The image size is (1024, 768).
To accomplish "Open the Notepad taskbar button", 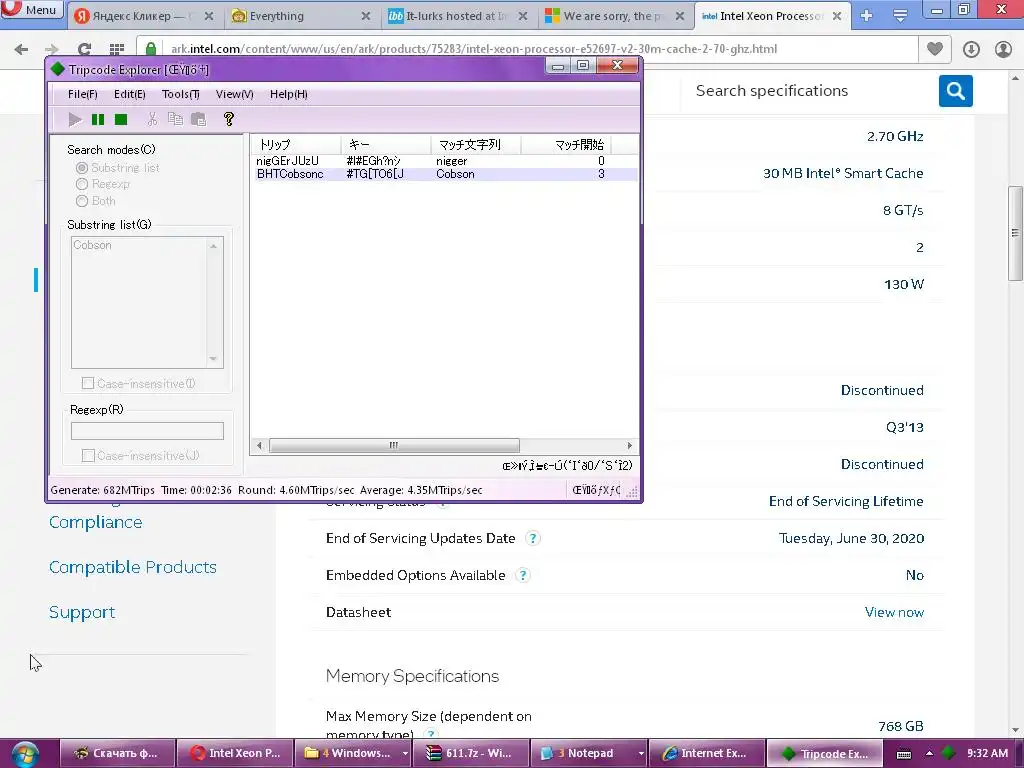I will click(588, 753).
